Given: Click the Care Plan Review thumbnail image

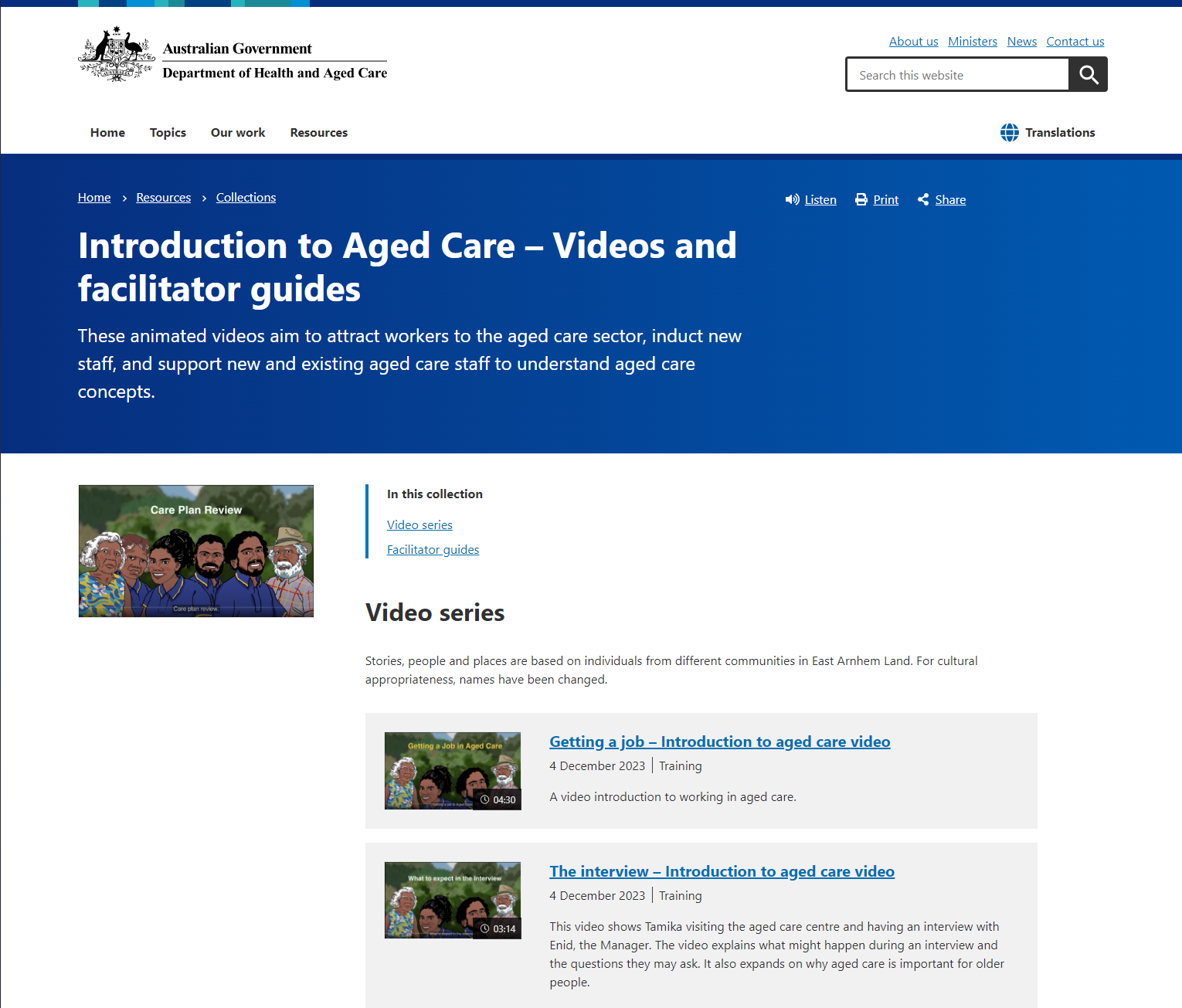Looking at the screenshot, I should pyautogui.click(x=195, y=551).
